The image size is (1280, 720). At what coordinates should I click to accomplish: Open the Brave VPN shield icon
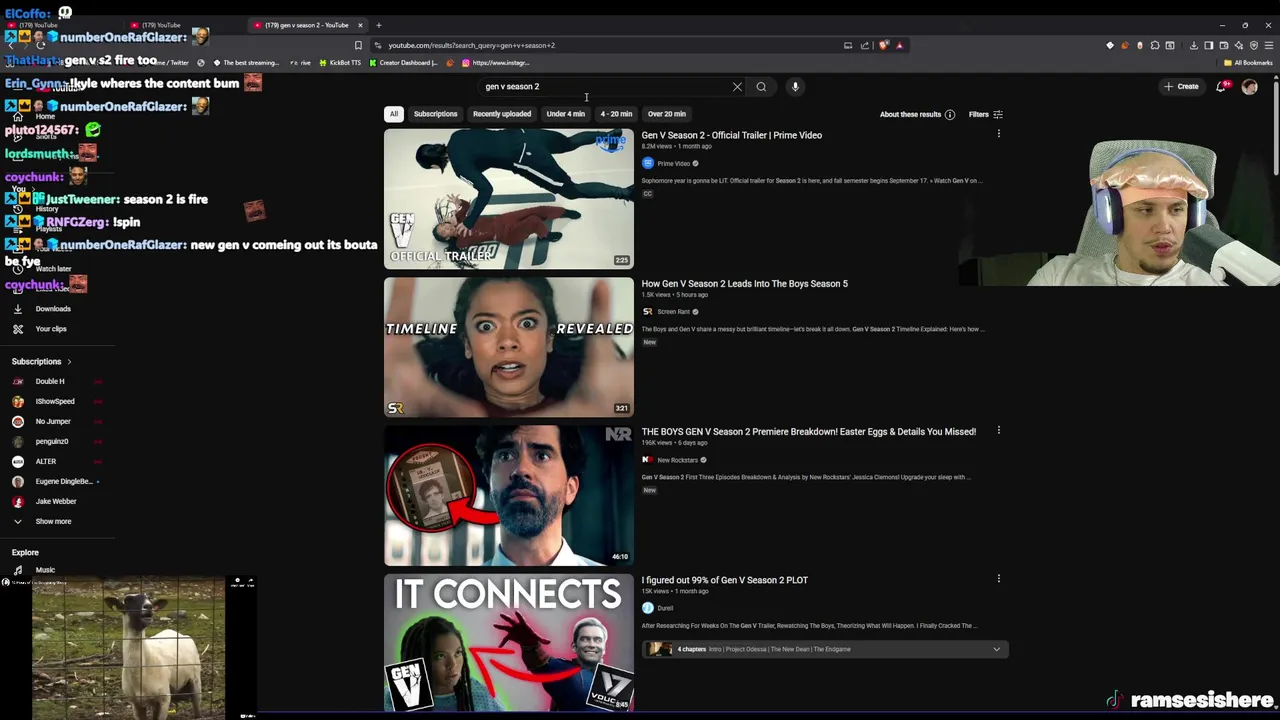[1254, 45]
